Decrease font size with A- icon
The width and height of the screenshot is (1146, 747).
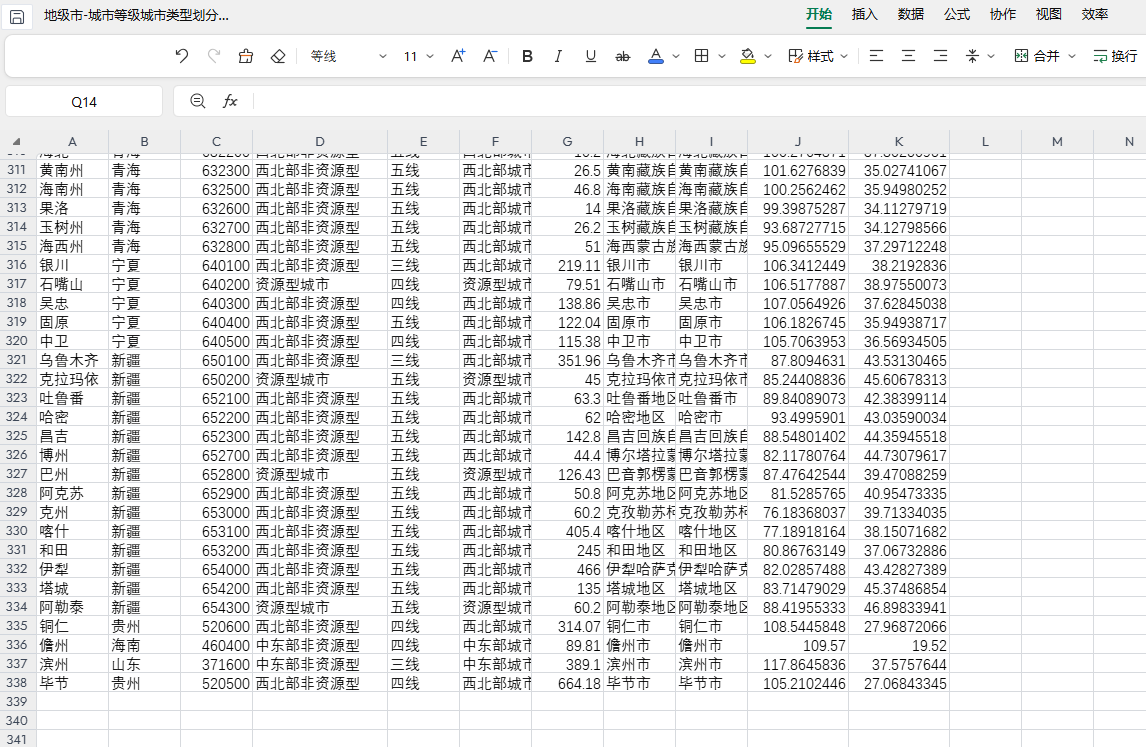(490, 56)
